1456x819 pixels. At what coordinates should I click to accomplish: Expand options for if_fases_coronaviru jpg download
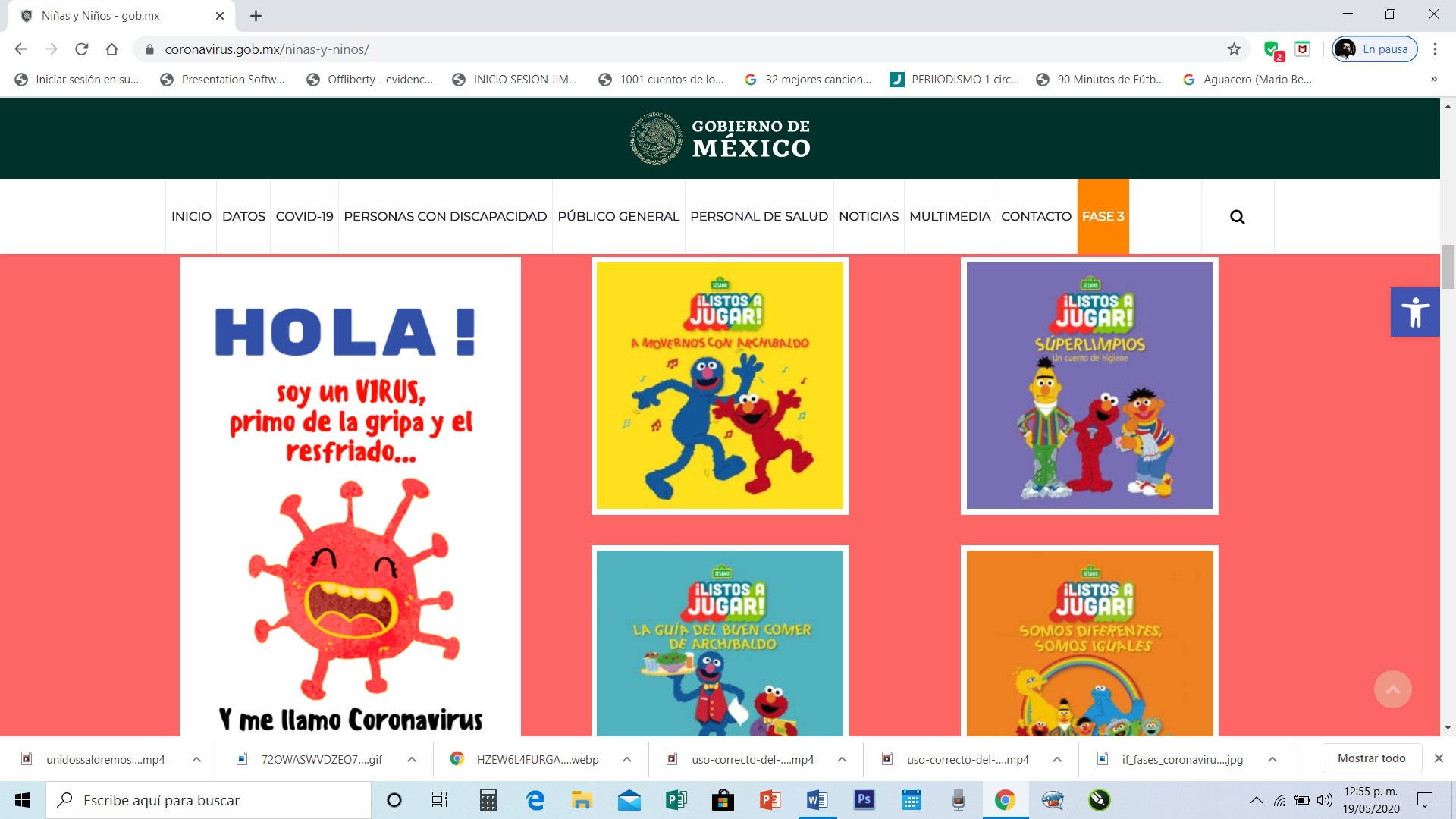(1272, 759)
